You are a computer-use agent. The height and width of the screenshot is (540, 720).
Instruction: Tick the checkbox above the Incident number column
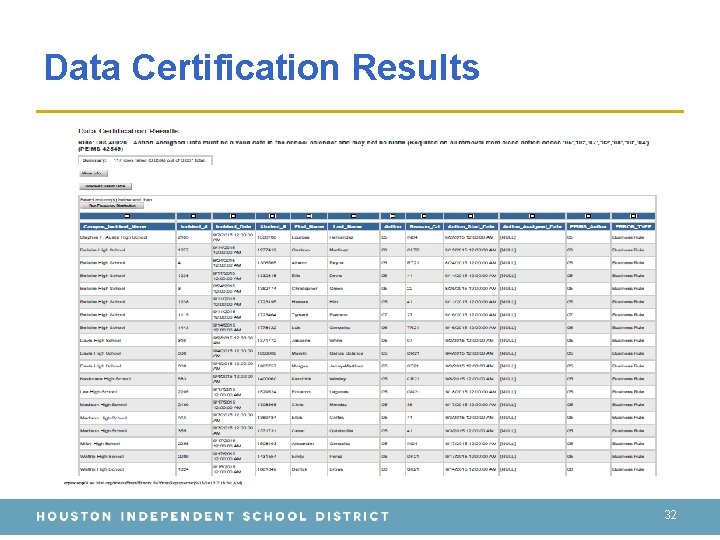coord(193,216)
